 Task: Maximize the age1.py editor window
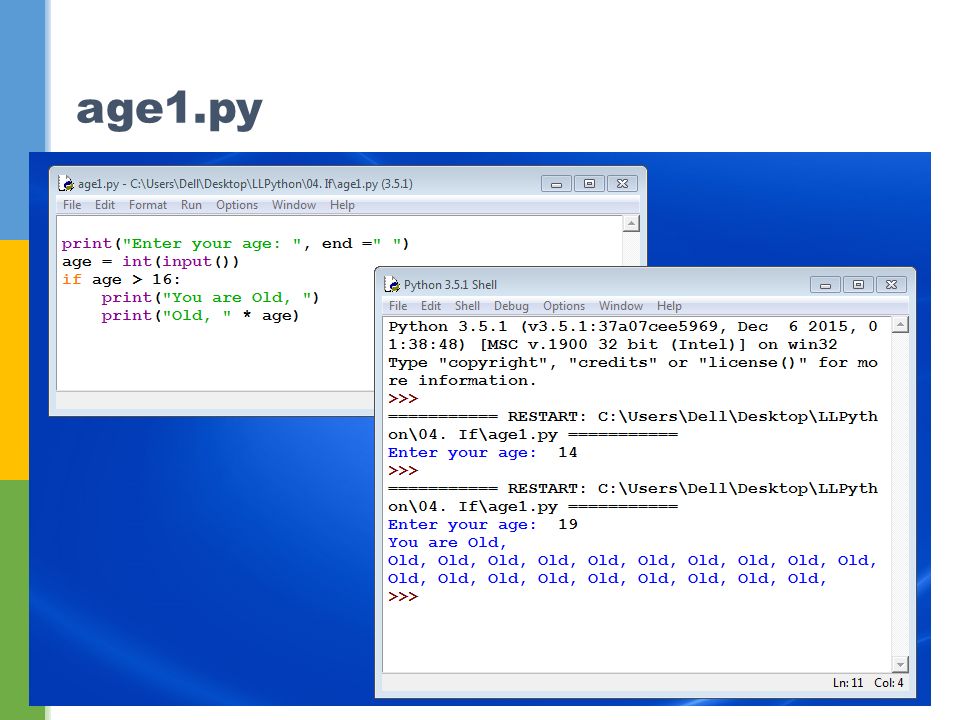(589, 184)
